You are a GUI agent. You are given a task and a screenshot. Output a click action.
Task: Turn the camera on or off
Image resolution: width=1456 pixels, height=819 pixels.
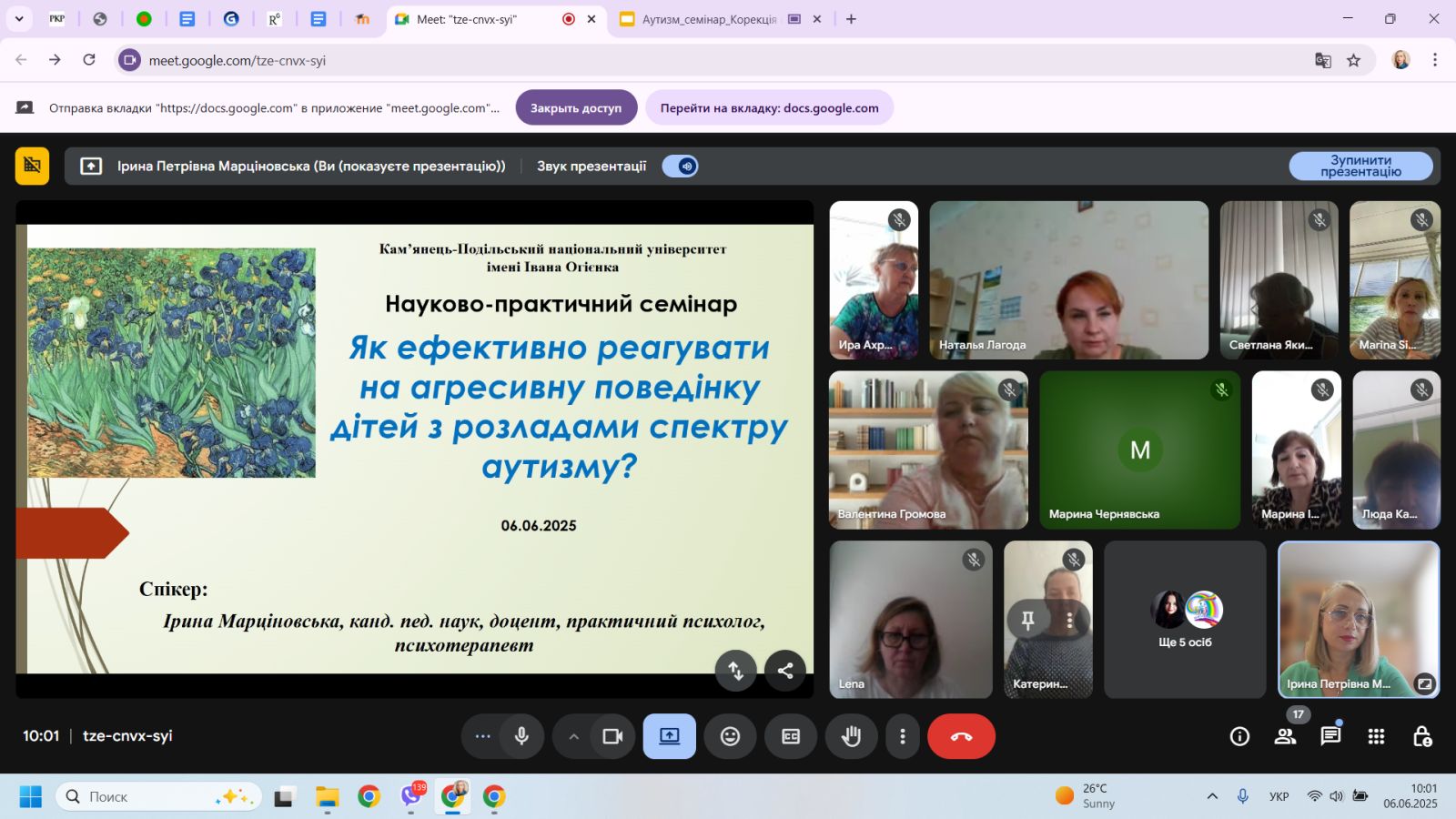click(x=612, y=736)
